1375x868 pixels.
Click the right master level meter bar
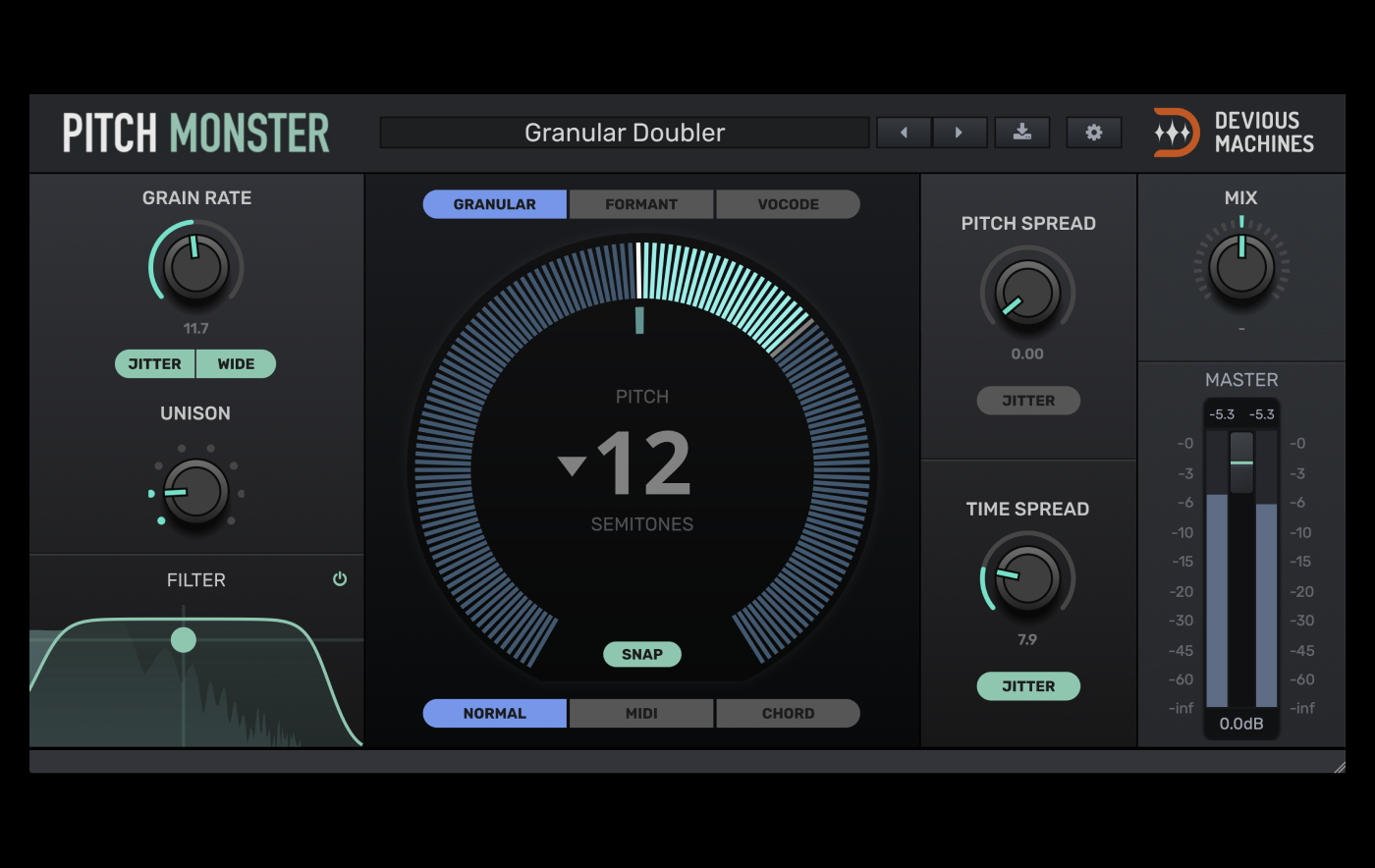point(1267,570)
